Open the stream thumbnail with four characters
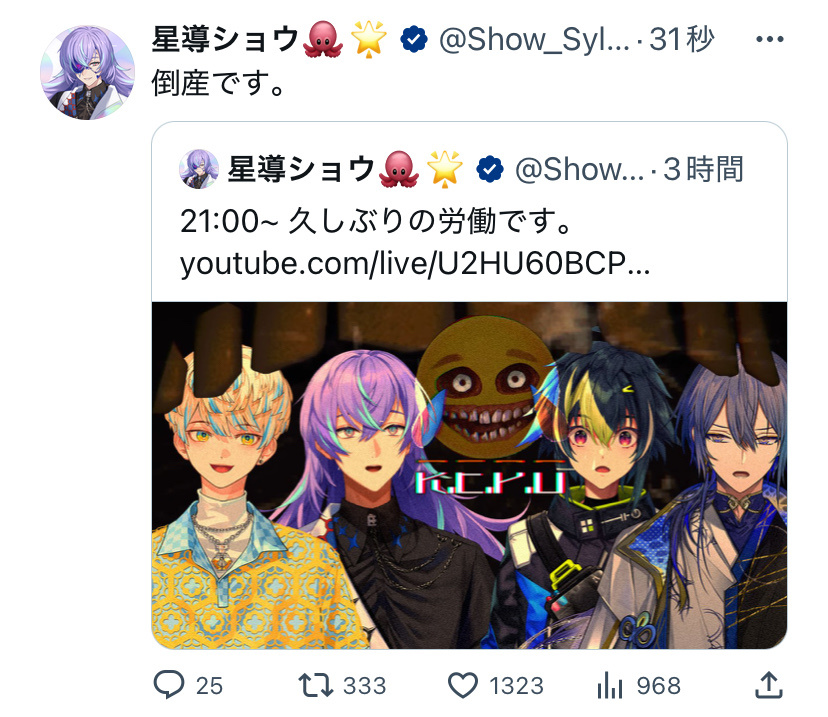The width and height of the screenshot is (828, 717). pyautogui.click(x=469, y=475)
